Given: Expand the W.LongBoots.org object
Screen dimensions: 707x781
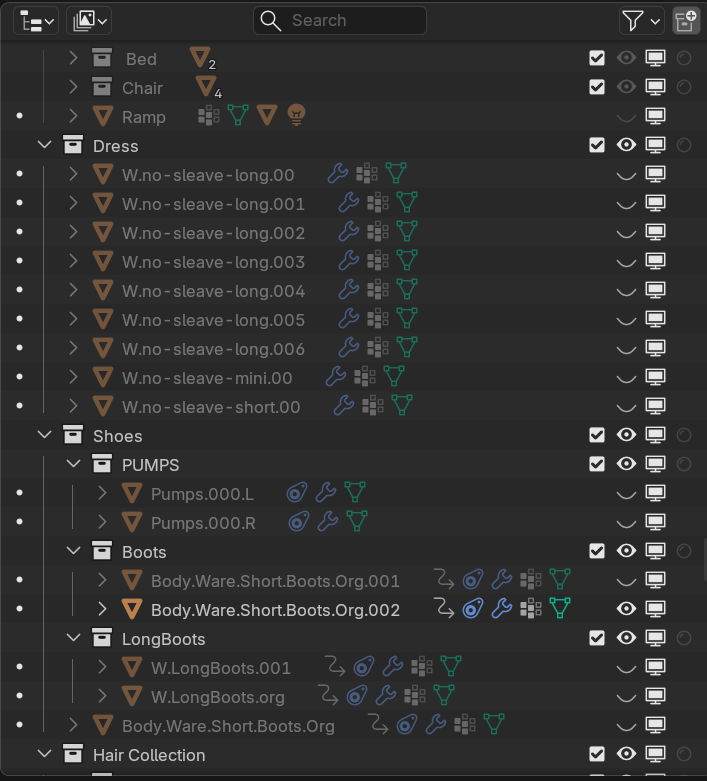Looking at the screenshot, I should 102,697.
